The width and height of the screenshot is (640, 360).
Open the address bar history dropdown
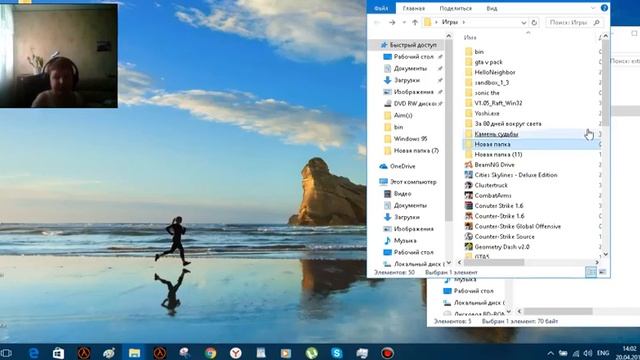pos(524,22)
